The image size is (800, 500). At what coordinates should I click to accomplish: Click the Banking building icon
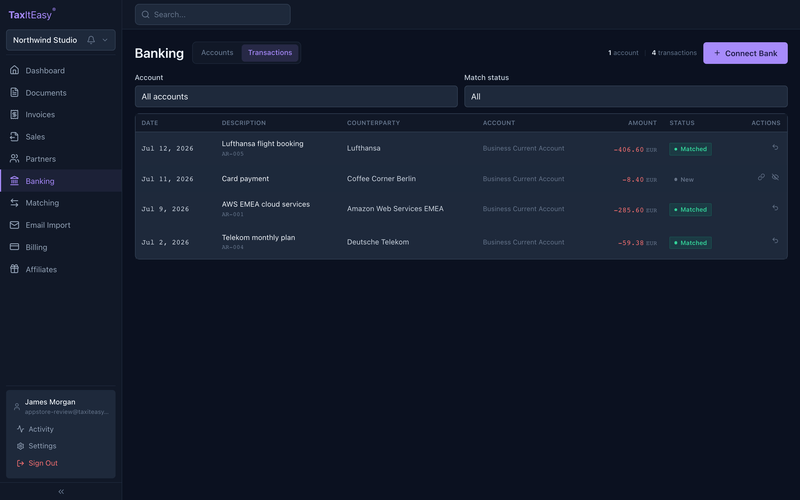pyautogui.click(x=14, y=181)
